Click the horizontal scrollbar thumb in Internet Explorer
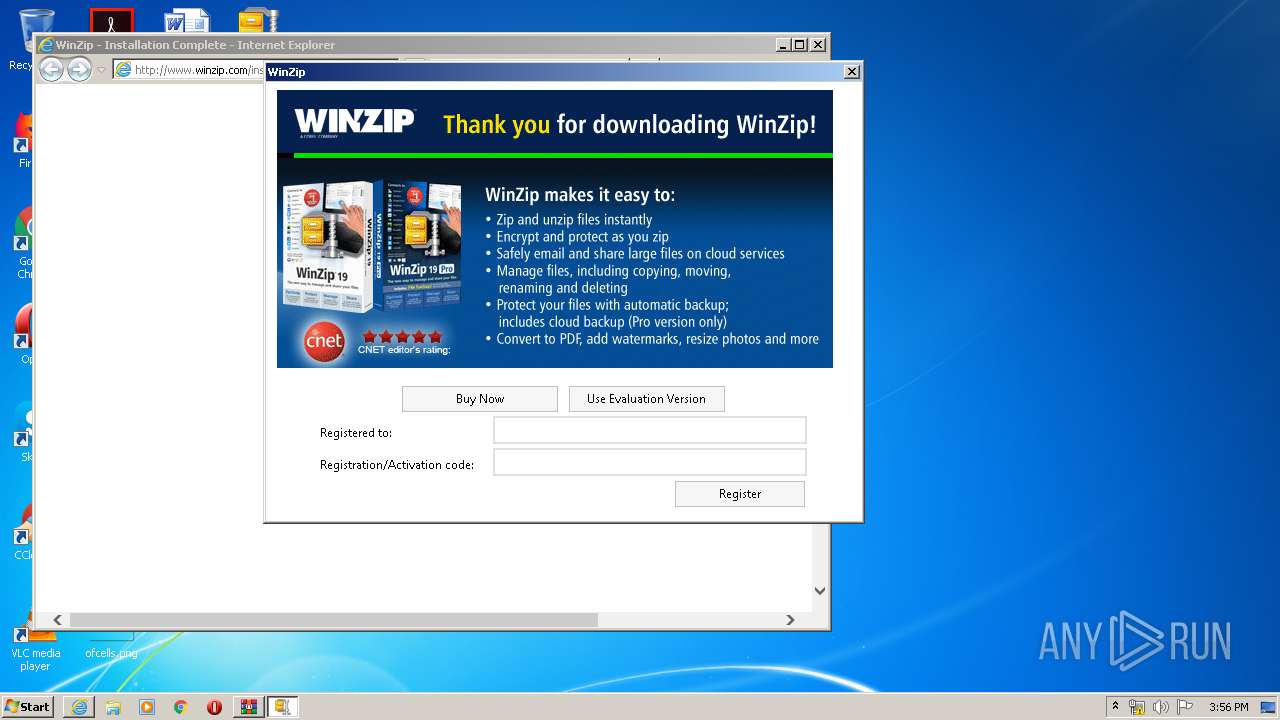This screenshot has height=720, width=1280. pos(333,620)
